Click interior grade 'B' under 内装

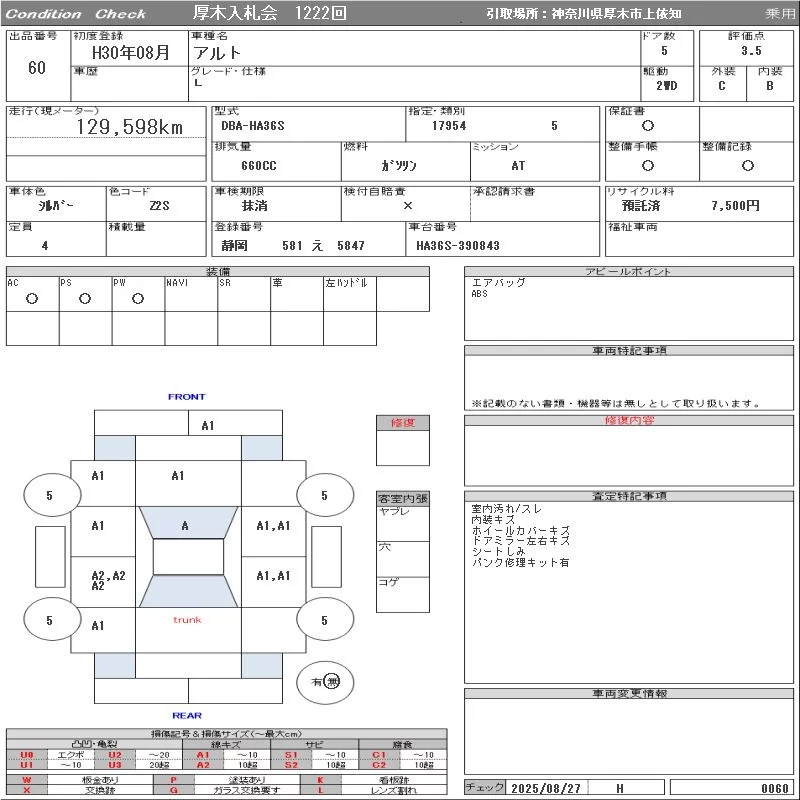(769, 86)
